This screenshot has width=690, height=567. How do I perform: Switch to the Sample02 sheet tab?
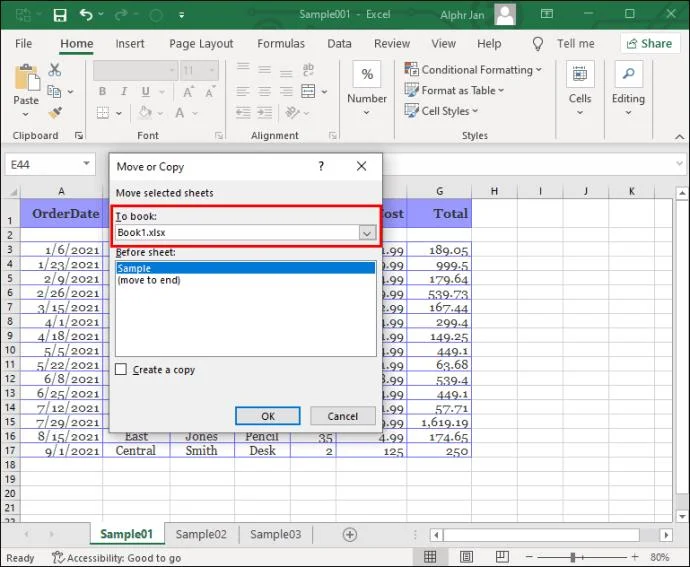click(201, 534)
